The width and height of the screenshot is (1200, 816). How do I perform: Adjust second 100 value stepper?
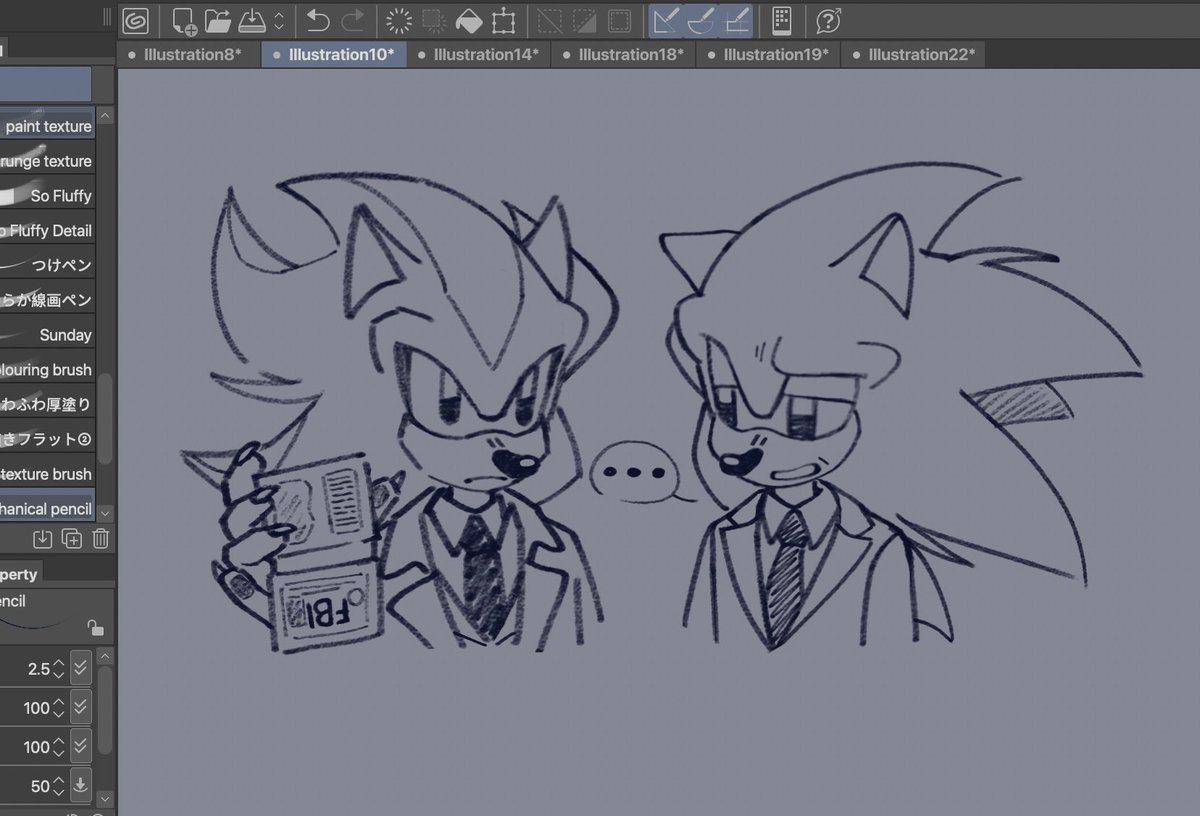pyautogui.click(x=59, y=746)
